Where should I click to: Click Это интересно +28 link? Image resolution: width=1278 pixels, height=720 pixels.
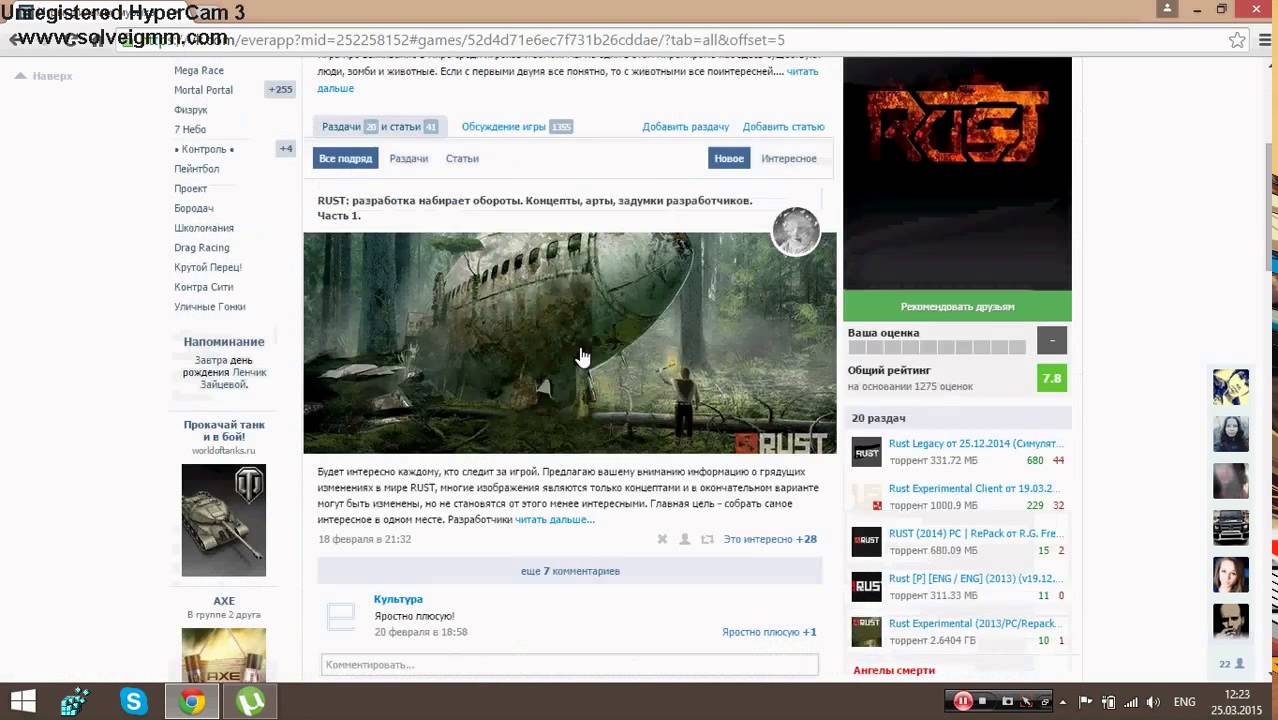(x=770, y=539)
